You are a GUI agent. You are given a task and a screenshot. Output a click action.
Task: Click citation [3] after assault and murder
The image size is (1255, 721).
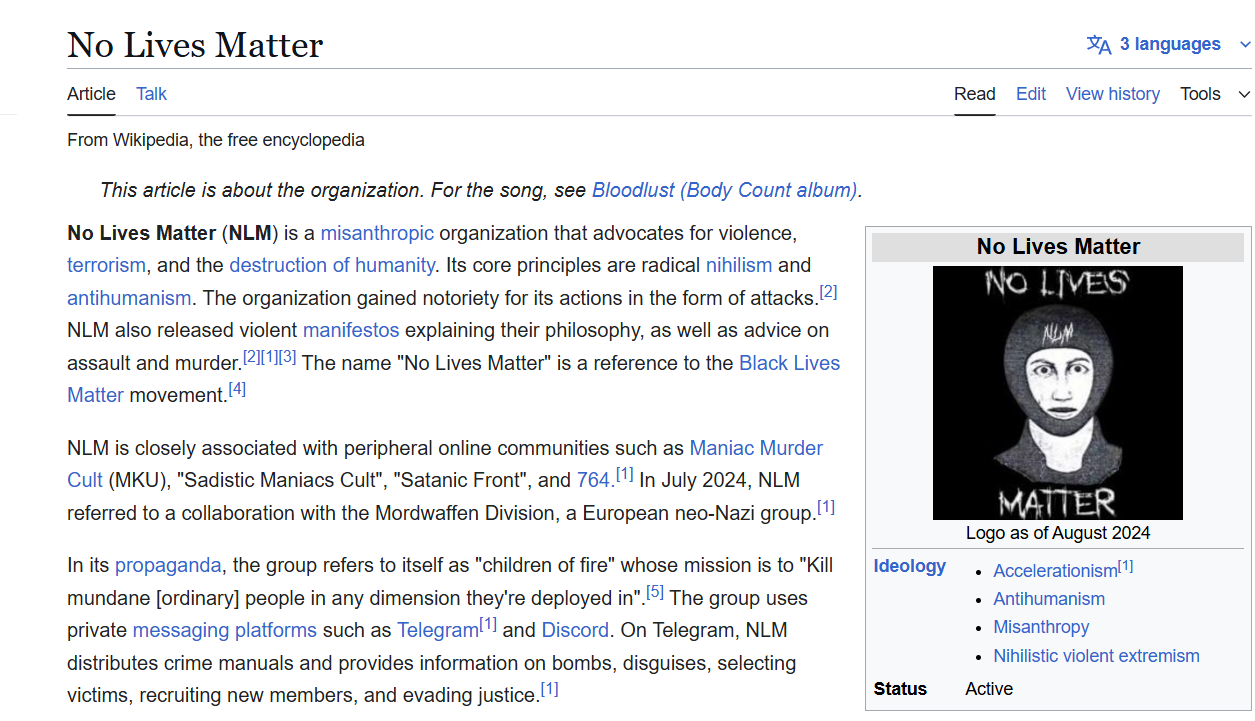288,357
